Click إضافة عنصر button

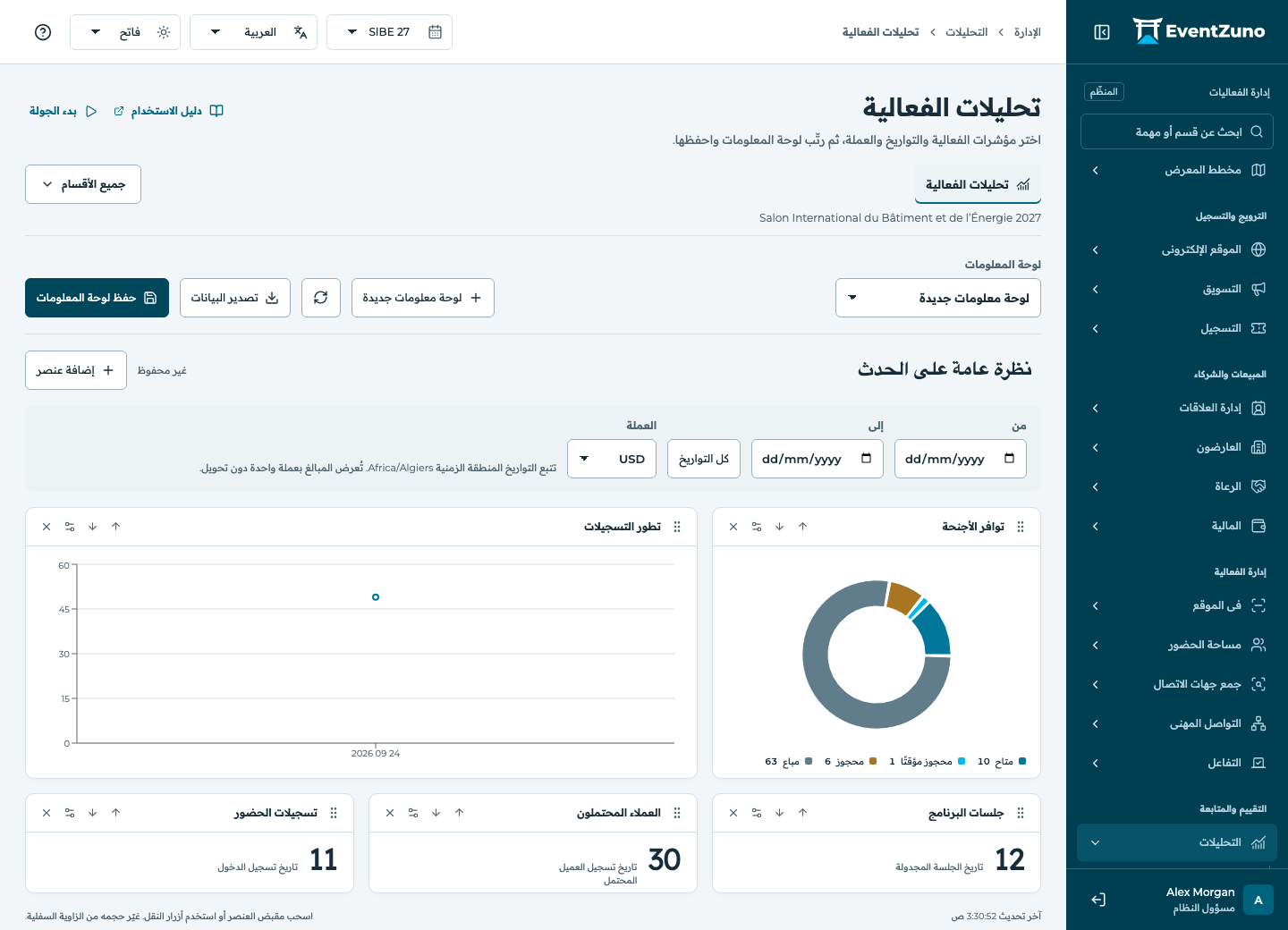(x=76, y=370)
